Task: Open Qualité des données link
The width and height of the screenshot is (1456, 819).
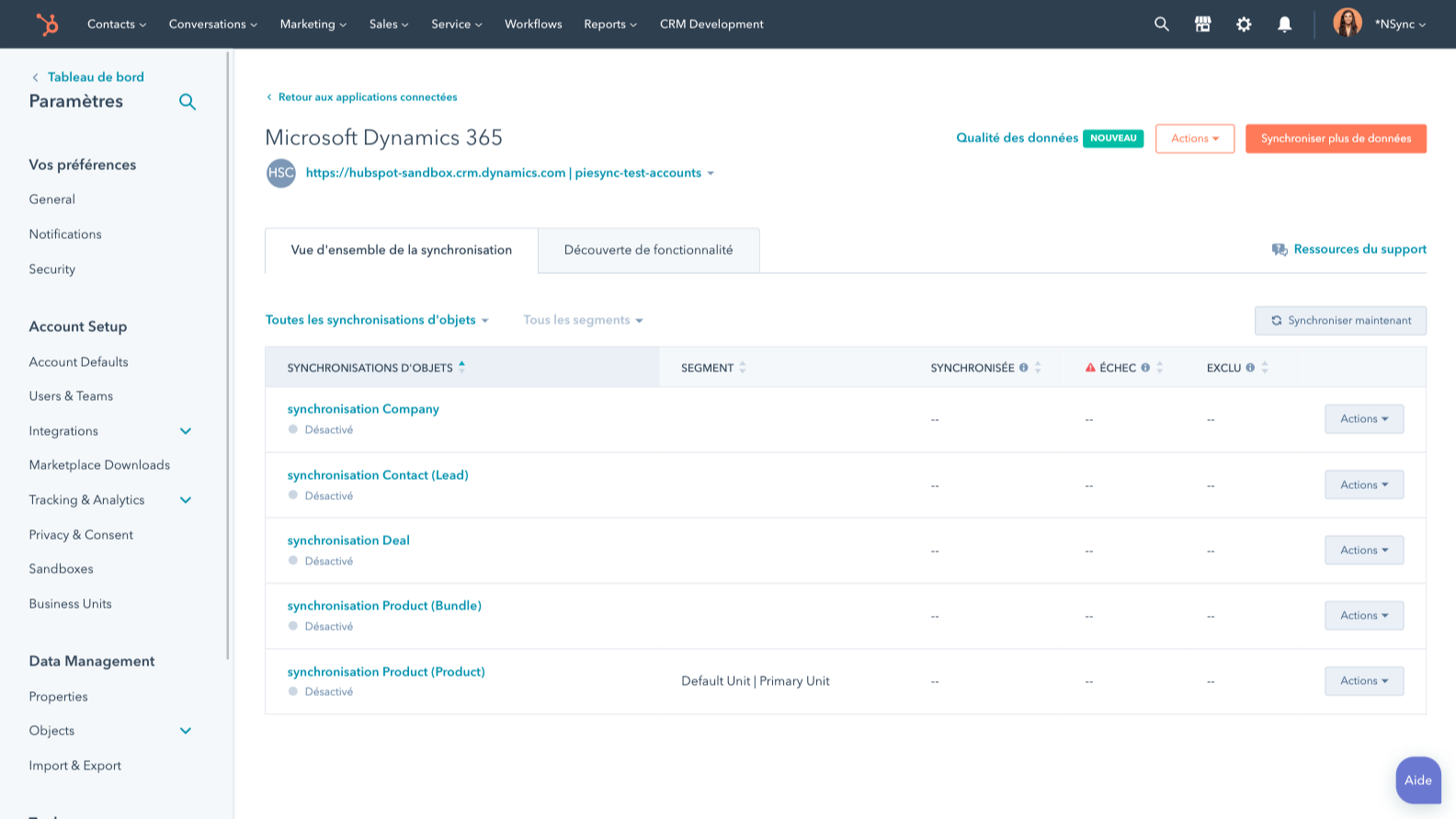Action: tap(1017, 138)
